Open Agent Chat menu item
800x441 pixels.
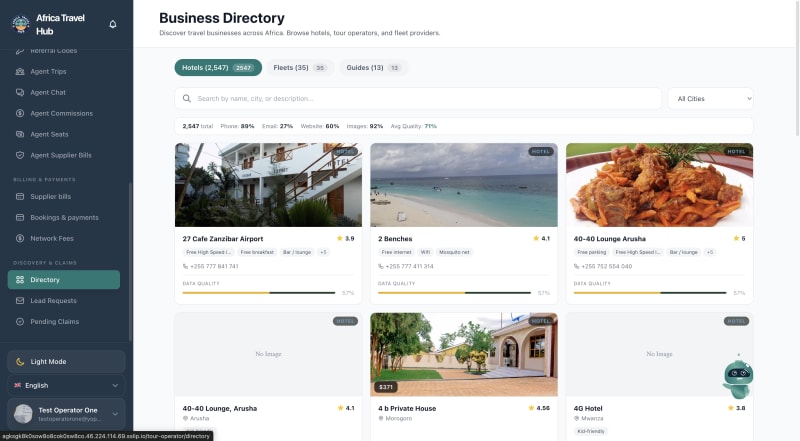coord(64,92)
